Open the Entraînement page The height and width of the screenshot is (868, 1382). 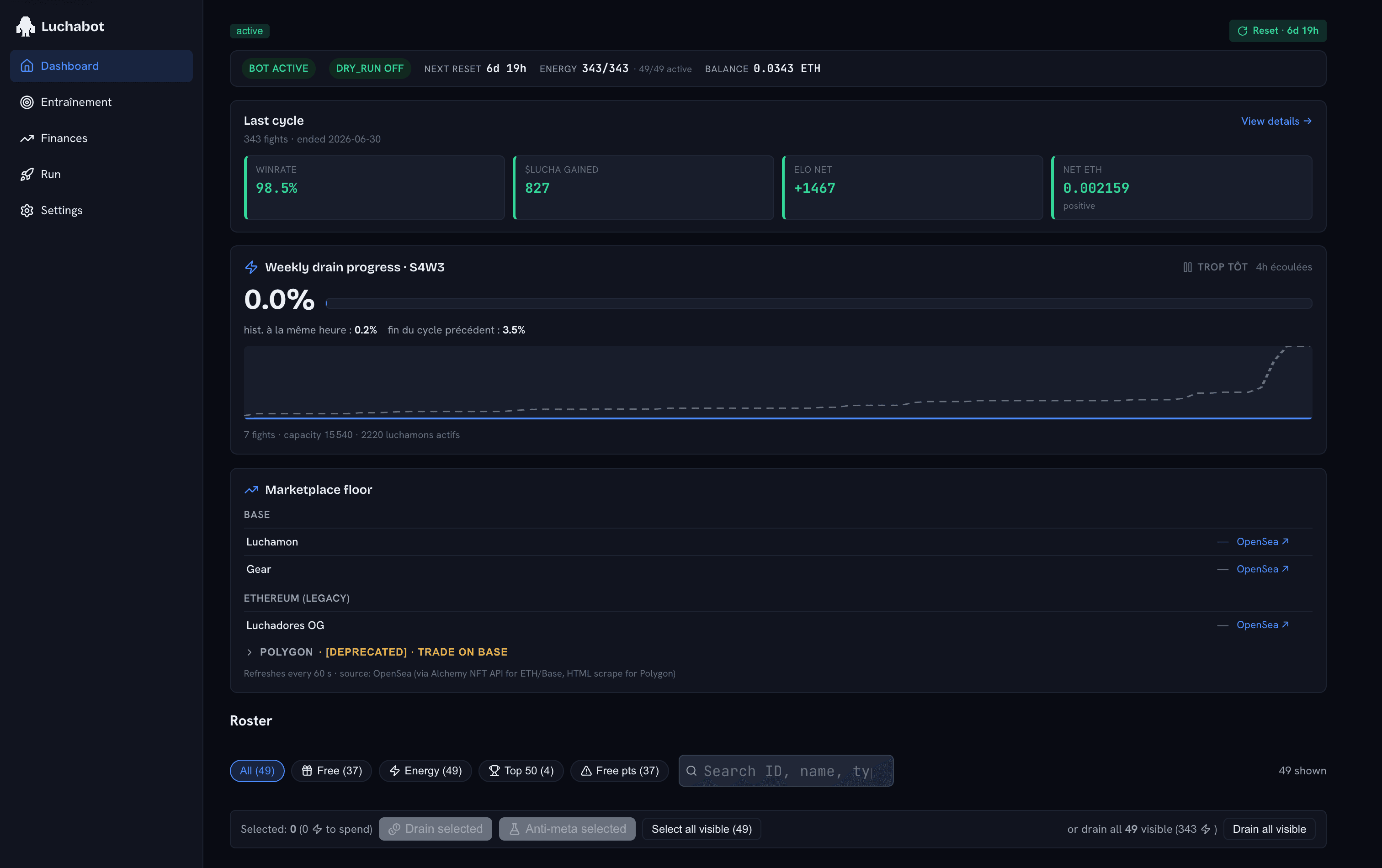coord(101,102)
